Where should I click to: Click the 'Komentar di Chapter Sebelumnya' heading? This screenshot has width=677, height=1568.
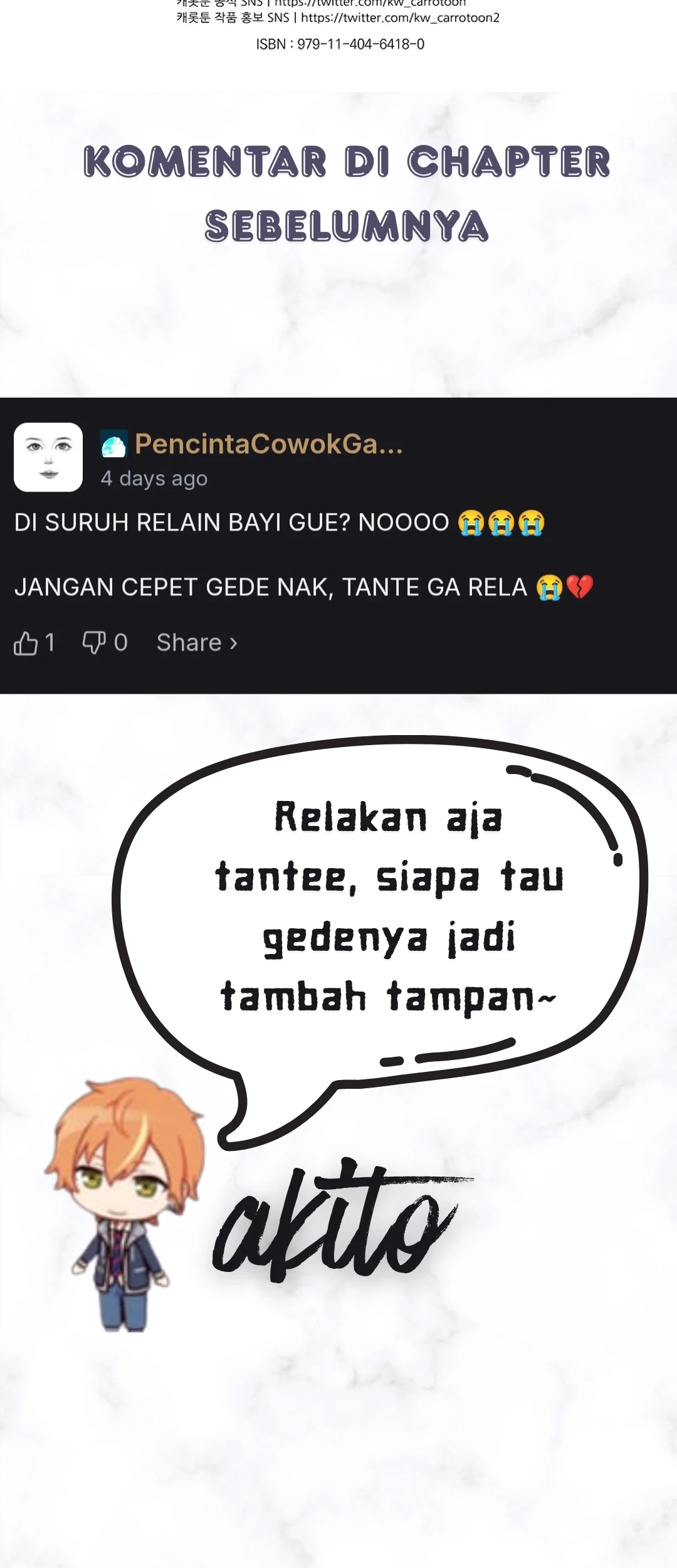[347, 193]
